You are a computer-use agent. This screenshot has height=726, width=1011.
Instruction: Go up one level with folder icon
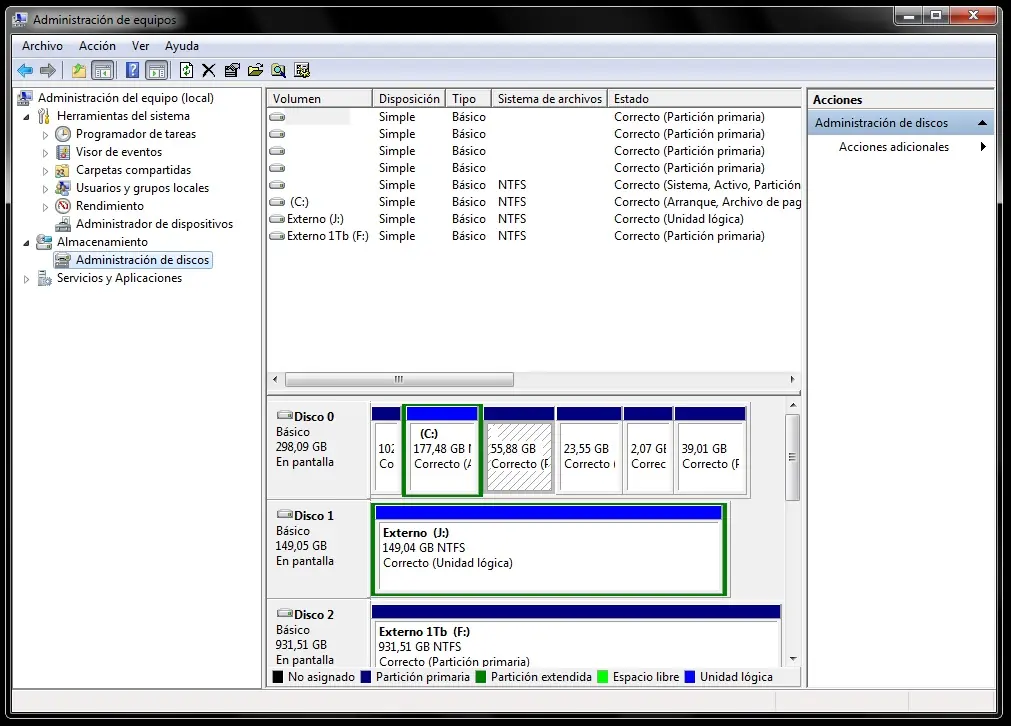click(79, 70)
